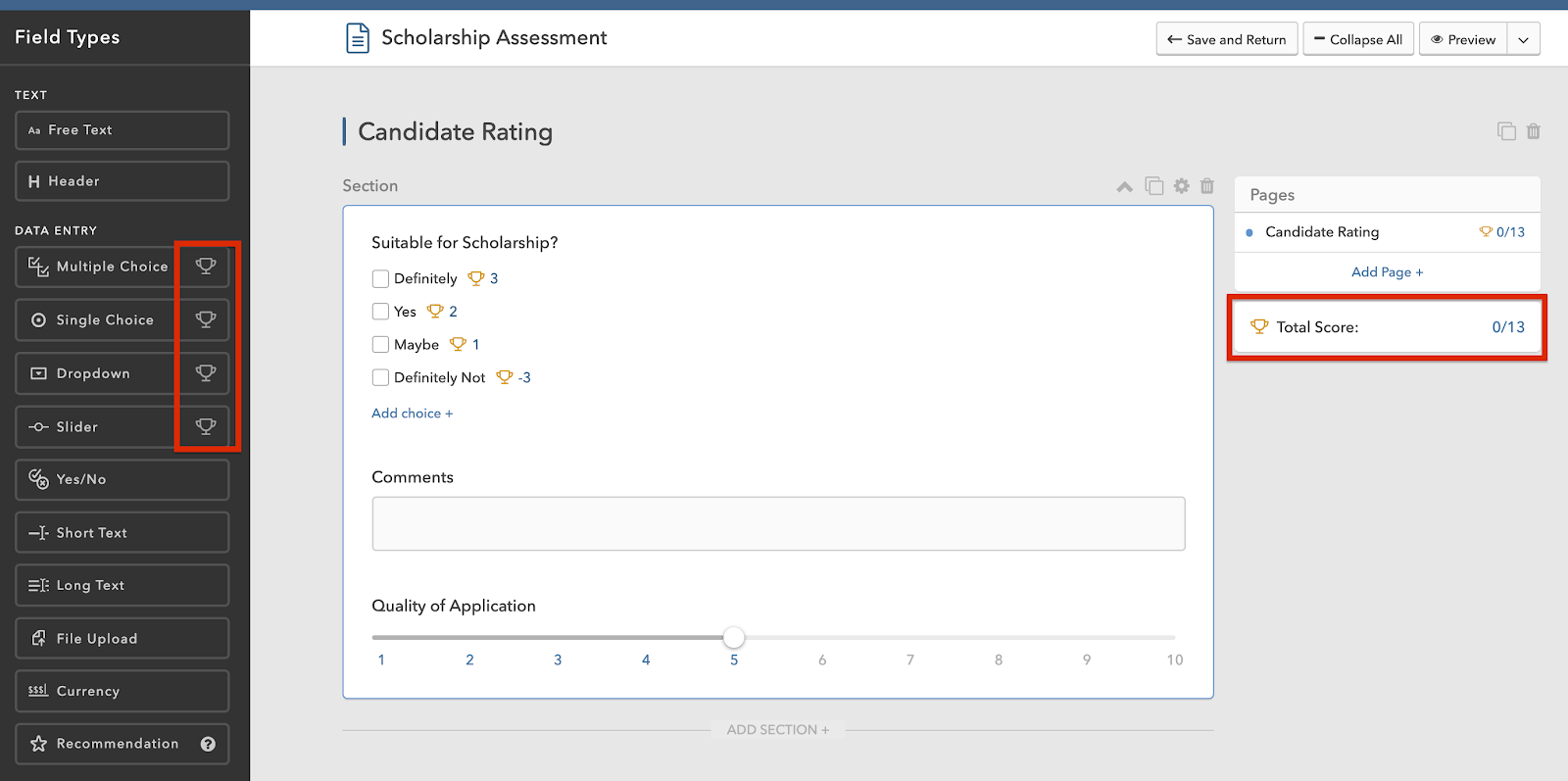This screenshot has height=781, width=1568.
Task: Select Candidate Rating in the Pages list
Action: pyautogui.click(x=1322, y=232)
